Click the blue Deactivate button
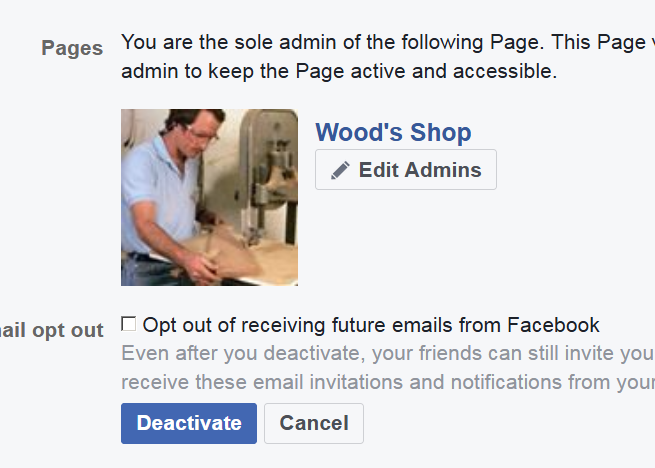This screenshot has height=468, width=655. (x=189, y=423)
